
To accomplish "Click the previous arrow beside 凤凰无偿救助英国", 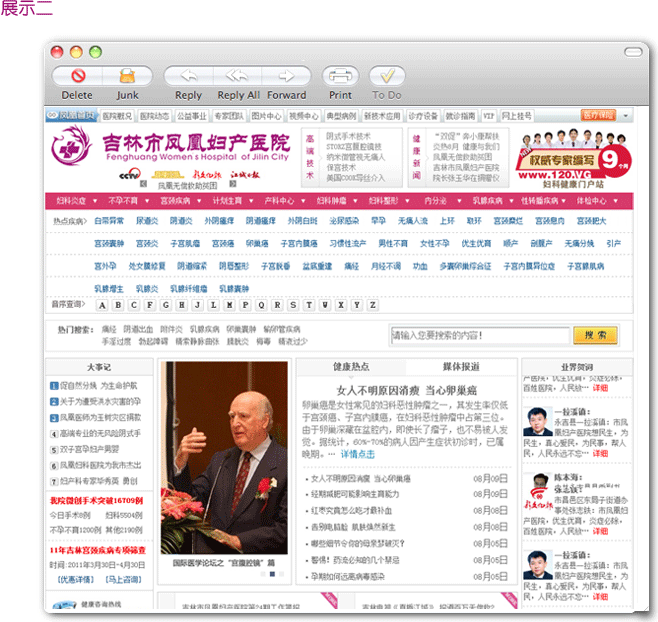I will point(143,184).
